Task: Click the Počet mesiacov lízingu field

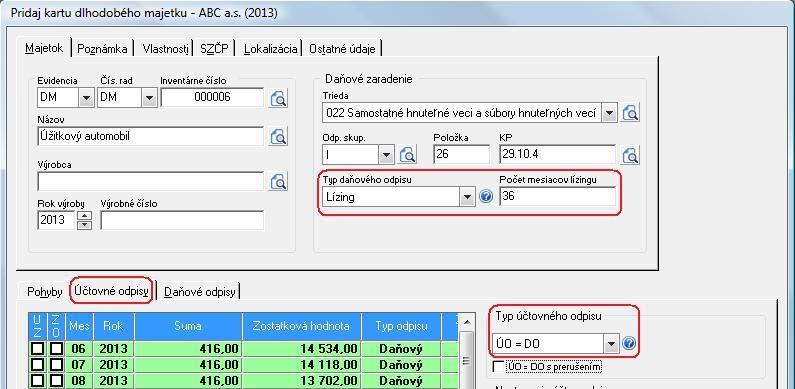Action: click(x=557, y=196)
